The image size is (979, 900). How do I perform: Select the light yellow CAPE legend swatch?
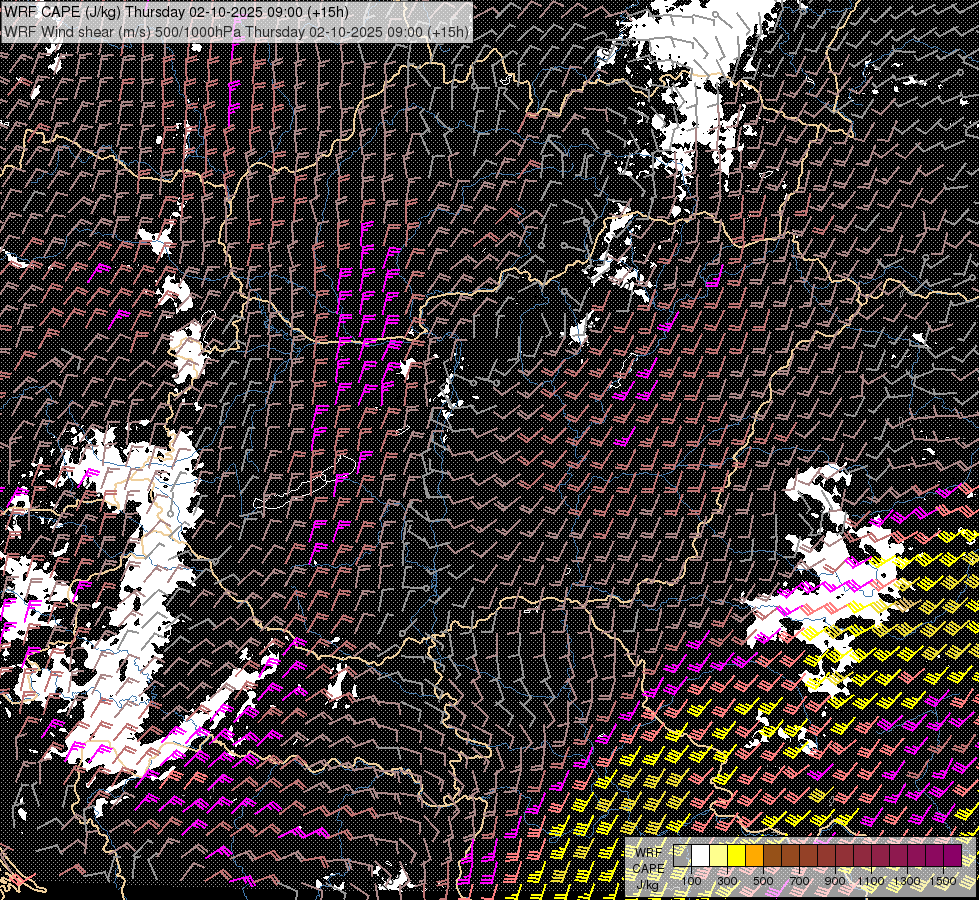pos(718,856)
